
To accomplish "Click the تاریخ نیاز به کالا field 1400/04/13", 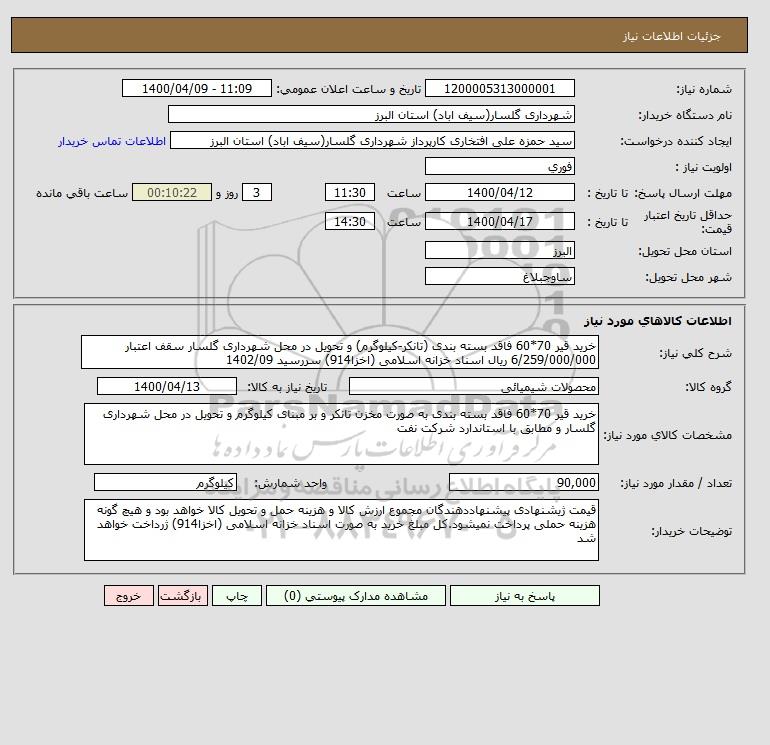I will (167, 386).
